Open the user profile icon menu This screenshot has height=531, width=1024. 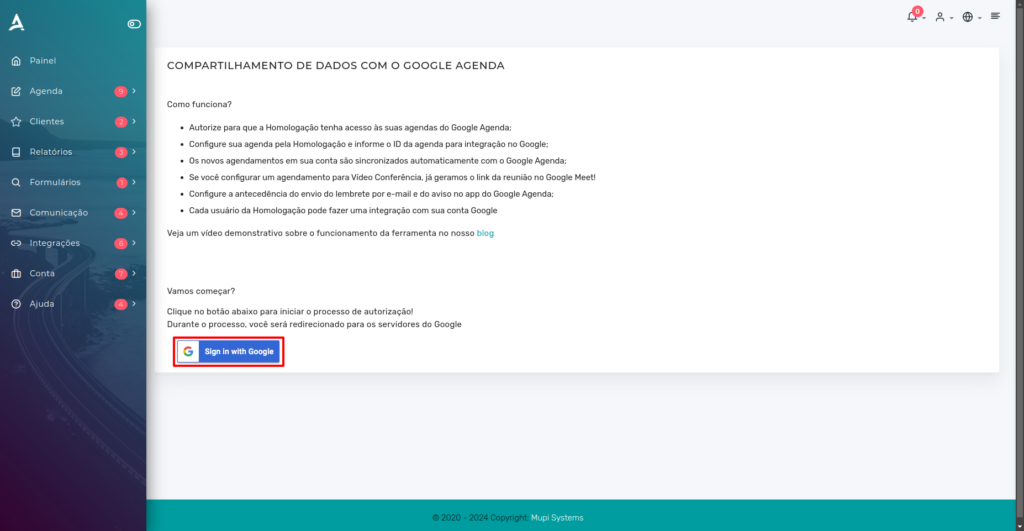coord(940,17)
